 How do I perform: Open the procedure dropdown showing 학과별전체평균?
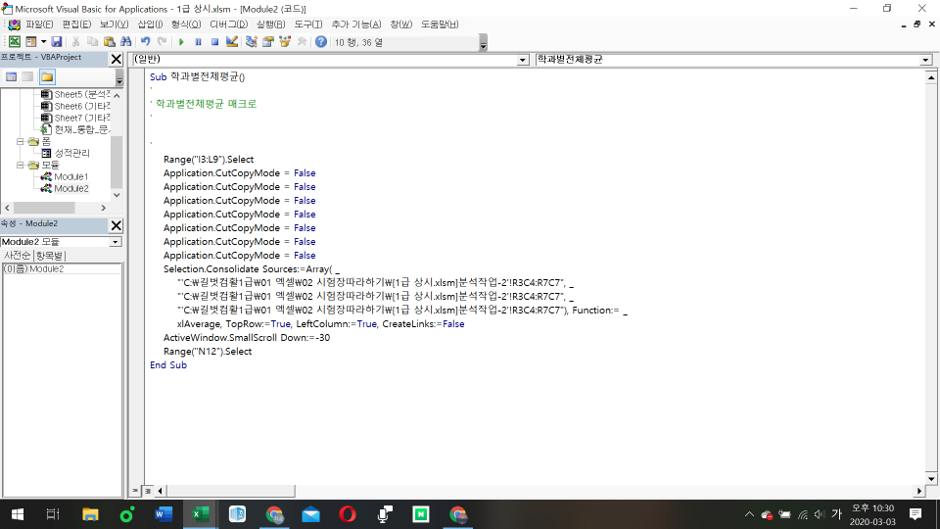click(x=925, y=60)
